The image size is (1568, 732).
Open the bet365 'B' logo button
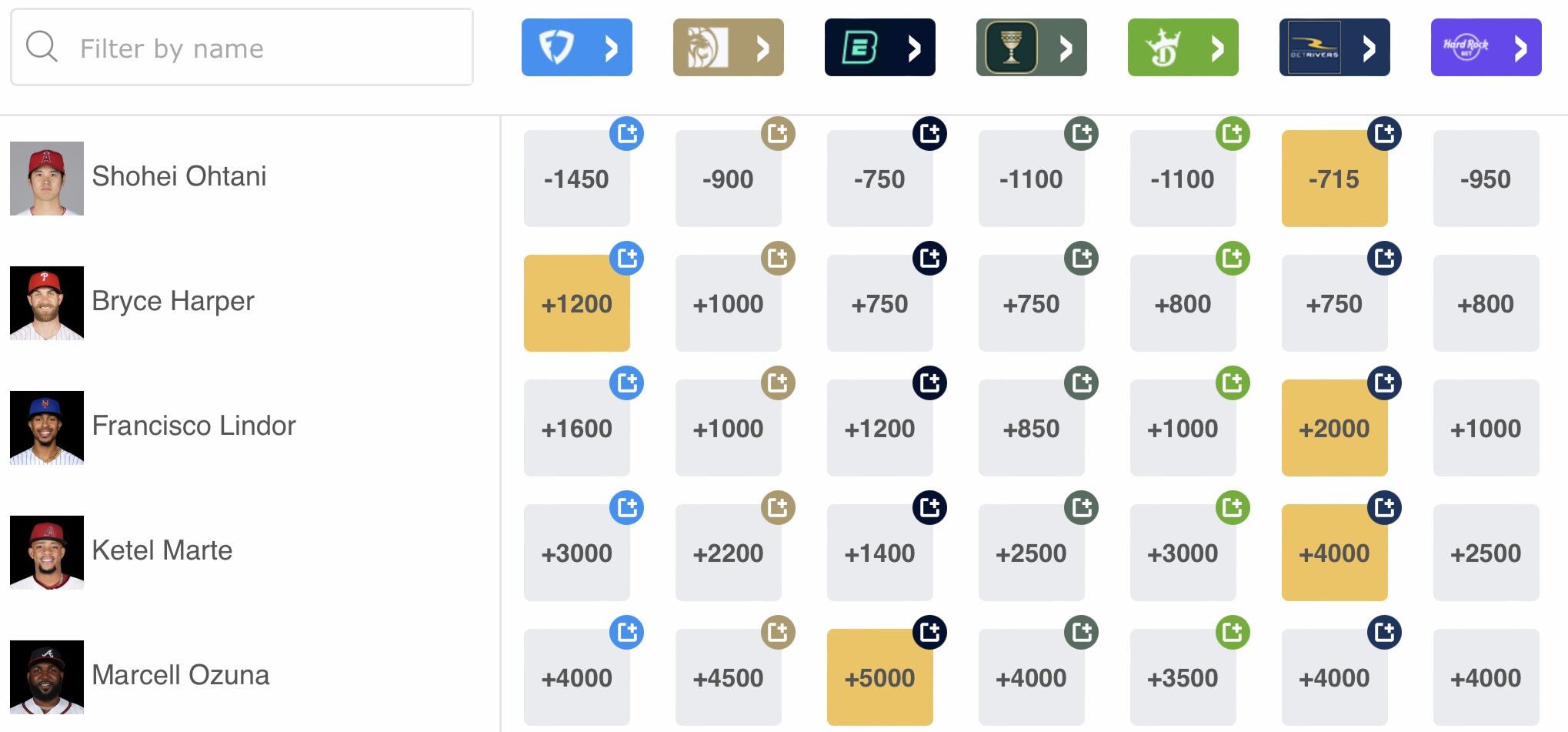pyautogui.click(x=879, y=48)
